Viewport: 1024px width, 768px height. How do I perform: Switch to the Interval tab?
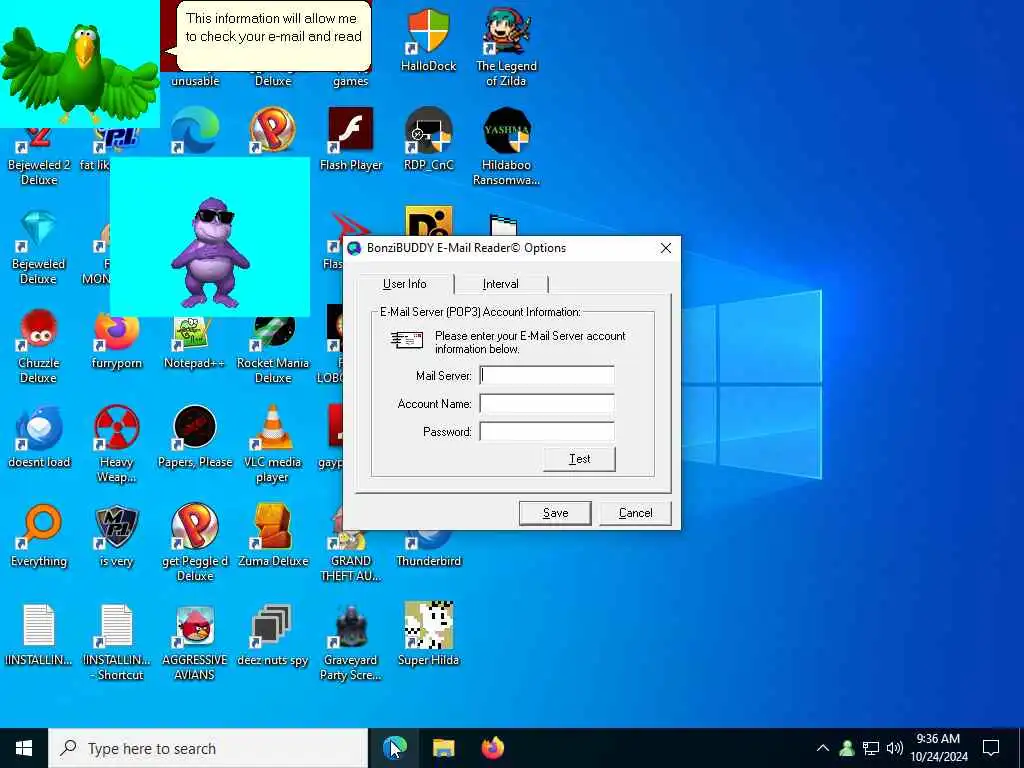[x=501, y=284]
